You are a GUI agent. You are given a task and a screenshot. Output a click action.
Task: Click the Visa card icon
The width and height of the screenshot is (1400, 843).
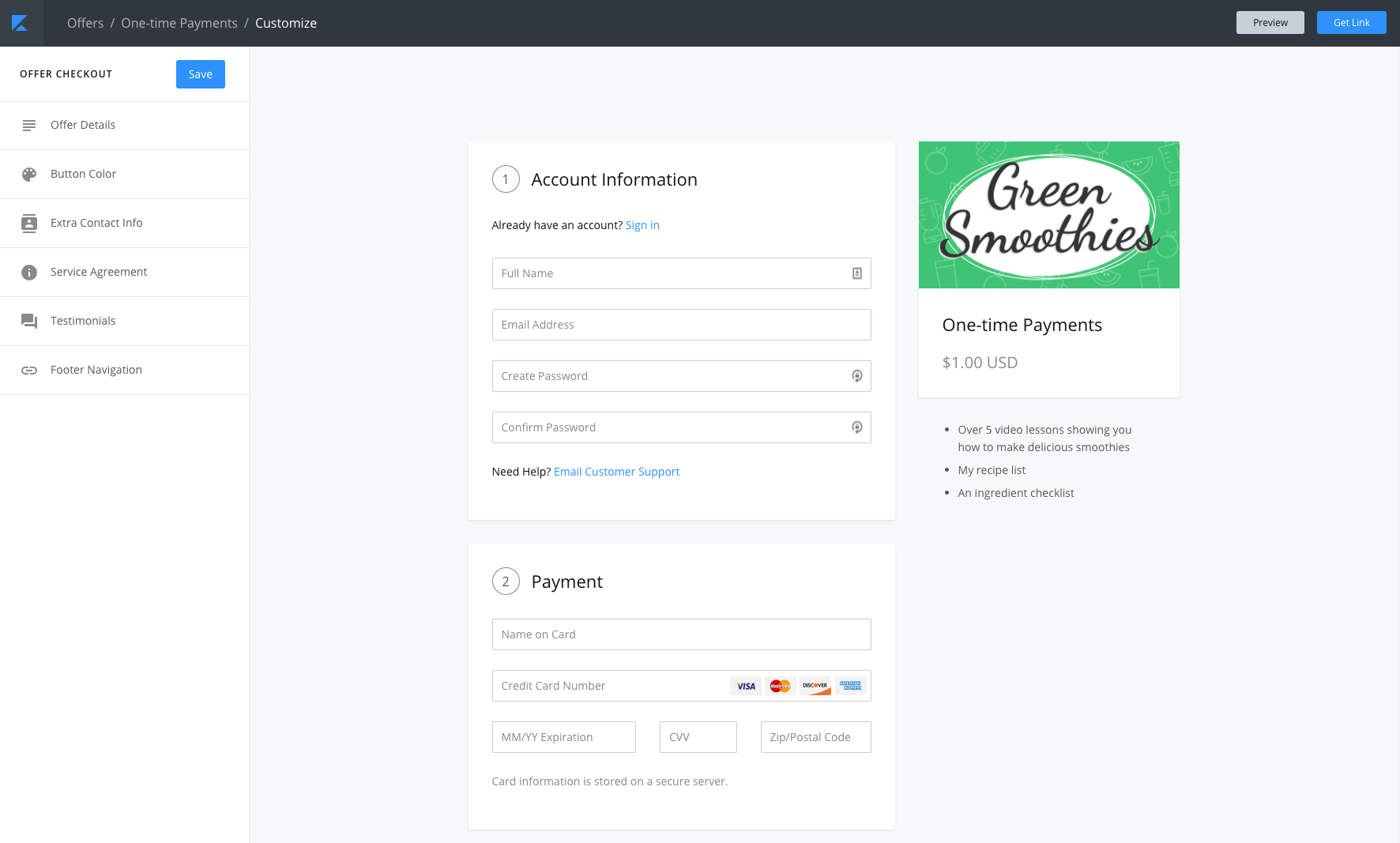746,686
